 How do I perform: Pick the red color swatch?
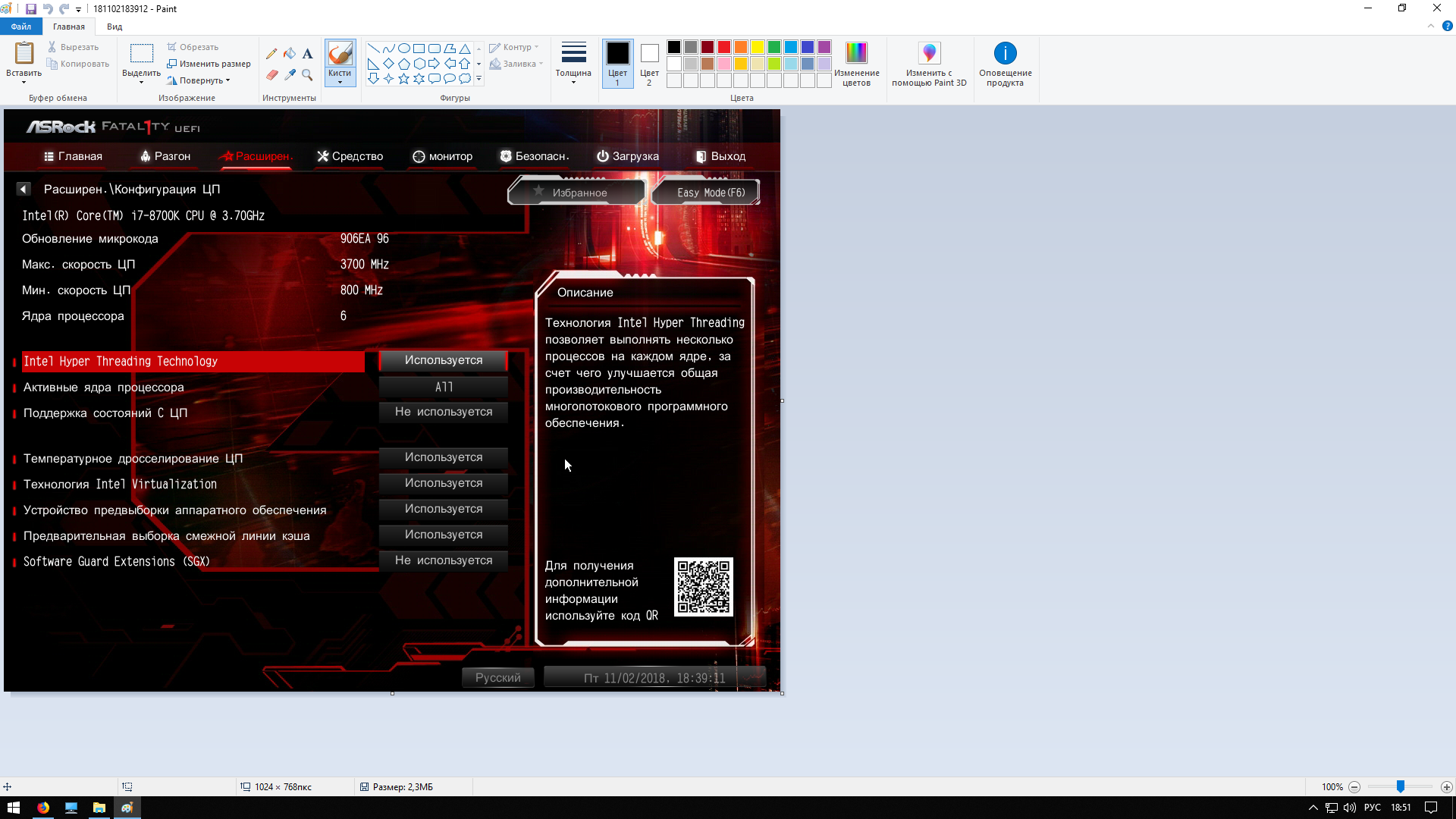pos(724,47)
